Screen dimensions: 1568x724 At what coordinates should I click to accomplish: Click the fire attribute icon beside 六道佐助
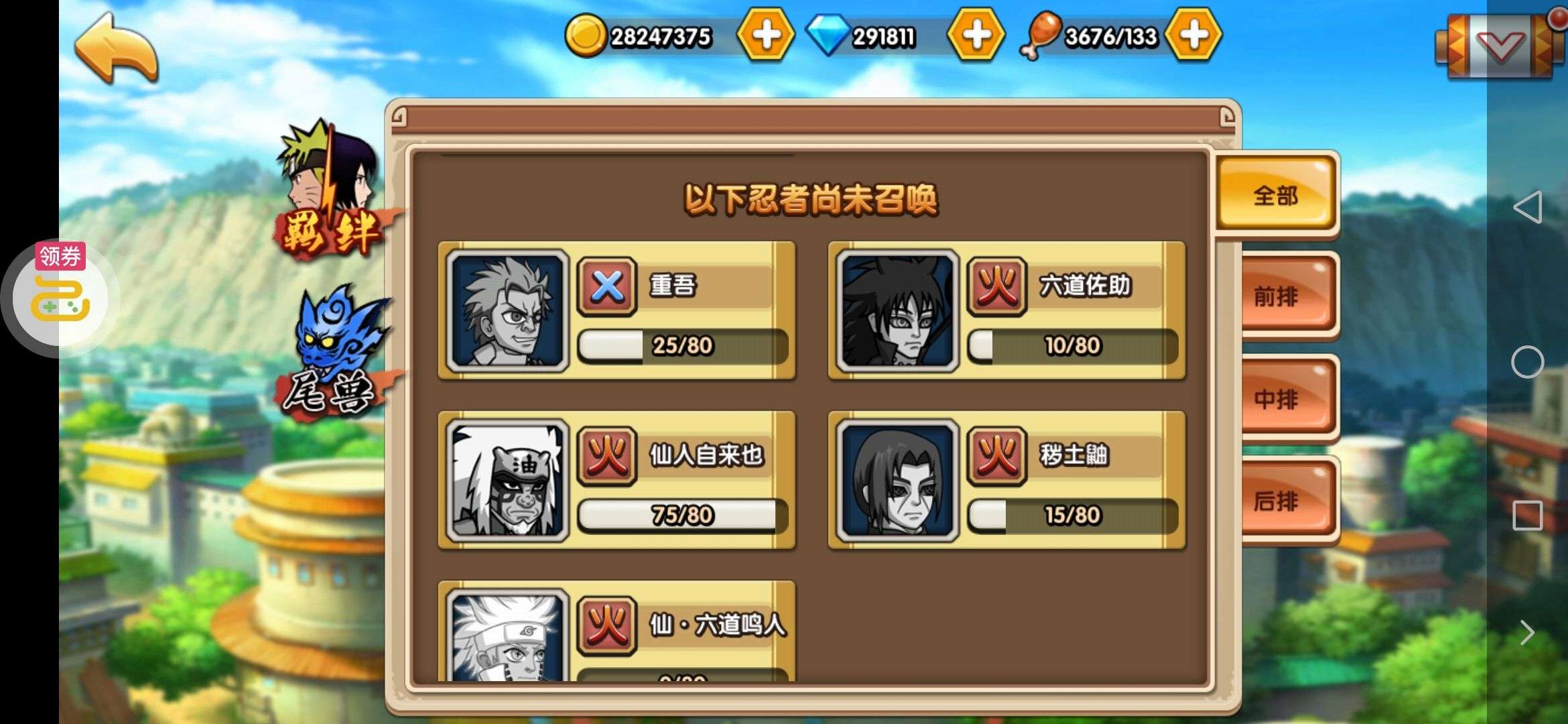996,287
